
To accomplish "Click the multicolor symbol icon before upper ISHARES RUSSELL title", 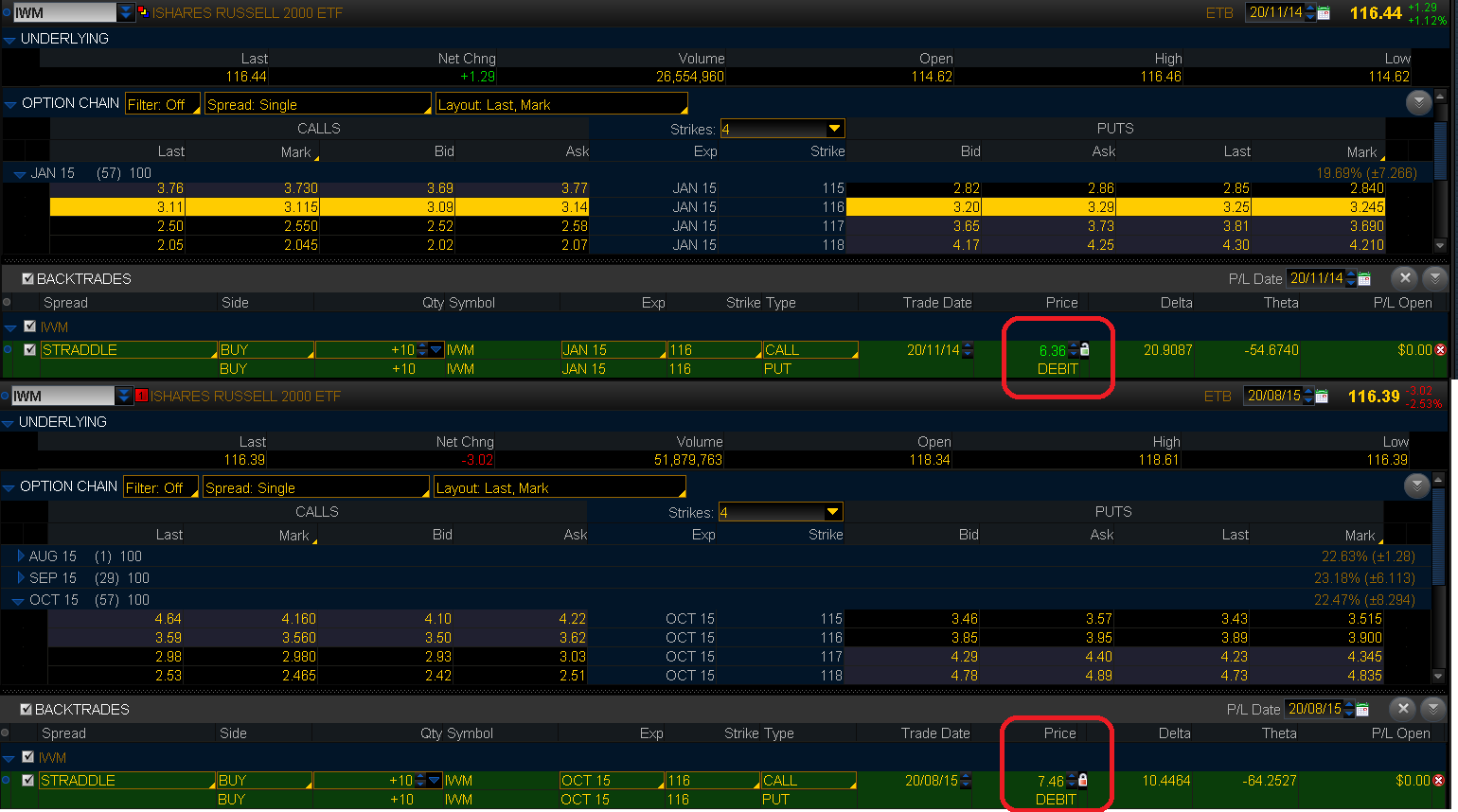I will tap(143, 12).
